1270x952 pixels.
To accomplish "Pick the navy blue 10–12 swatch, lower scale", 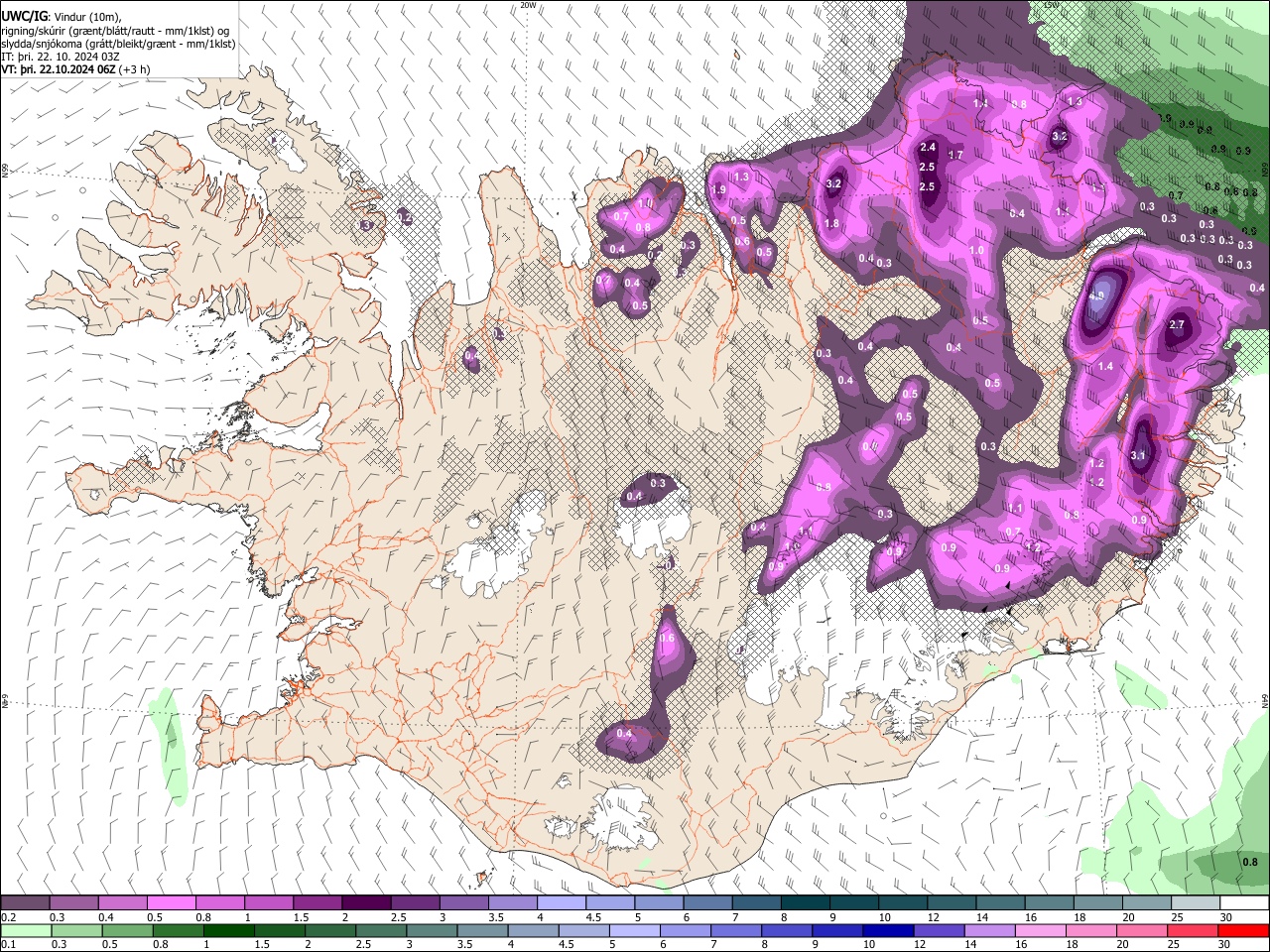I will click(x=886, y=931).
